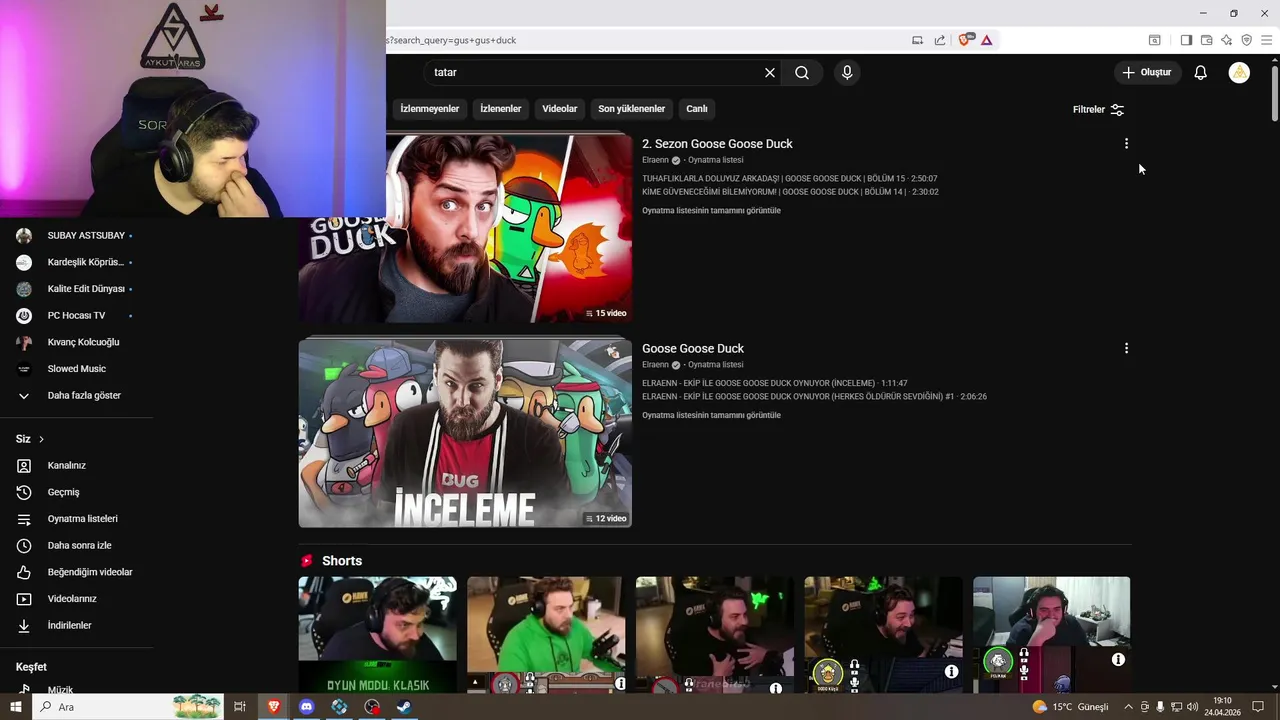This screenshot has width=1280, height=720.
Task: Select the İzlenenler filter chip
Action: [500, 109]
